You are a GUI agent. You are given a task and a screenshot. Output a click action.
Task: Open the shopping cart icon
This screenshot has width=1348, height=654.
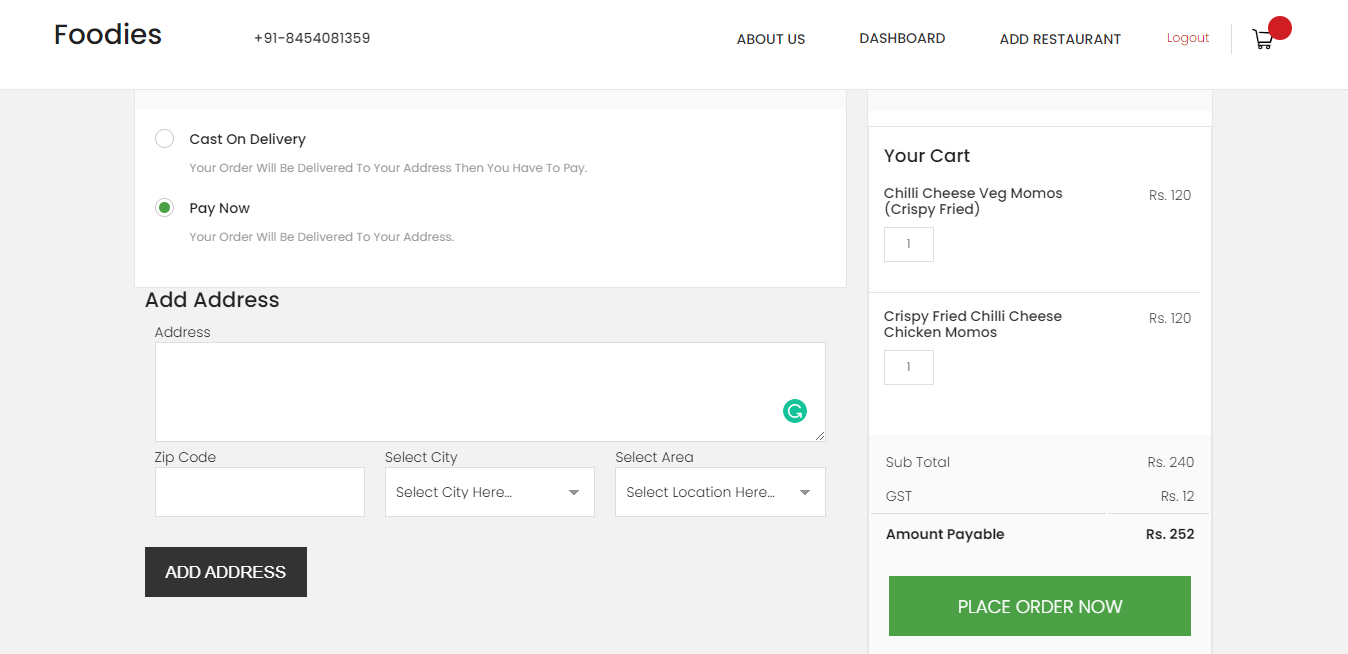[x=1262, y=40]
